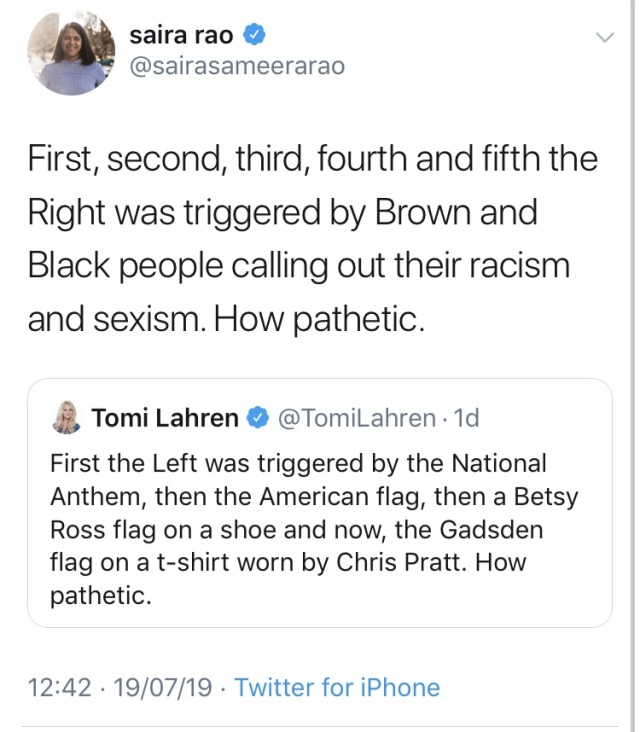Click verified badge beside saira rao
Viewport: 640px width, 732px height.
tap(256, 37)
